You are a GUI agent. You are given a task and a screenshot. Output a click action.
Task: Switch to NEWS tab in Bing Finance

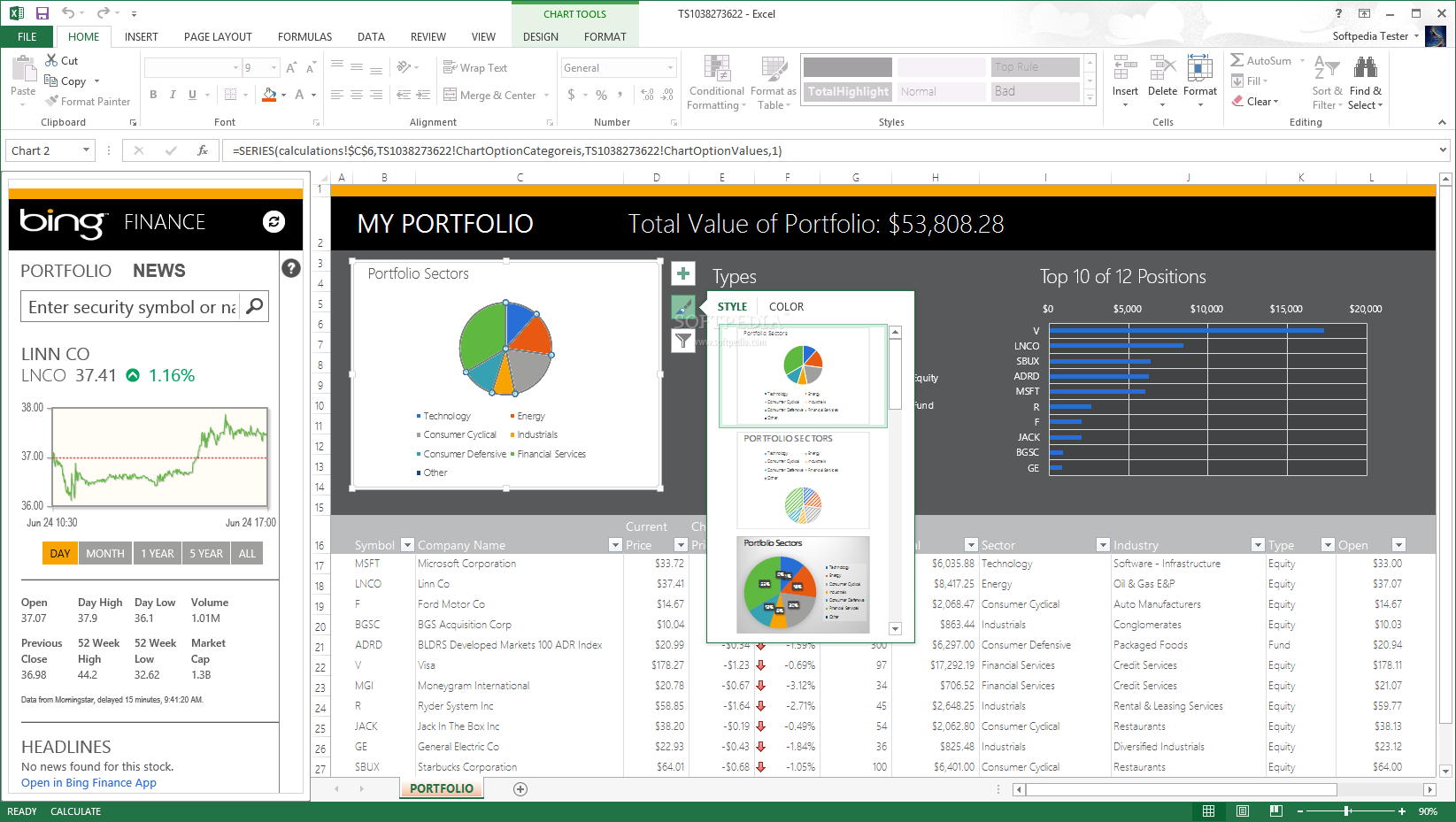point(159,271)
